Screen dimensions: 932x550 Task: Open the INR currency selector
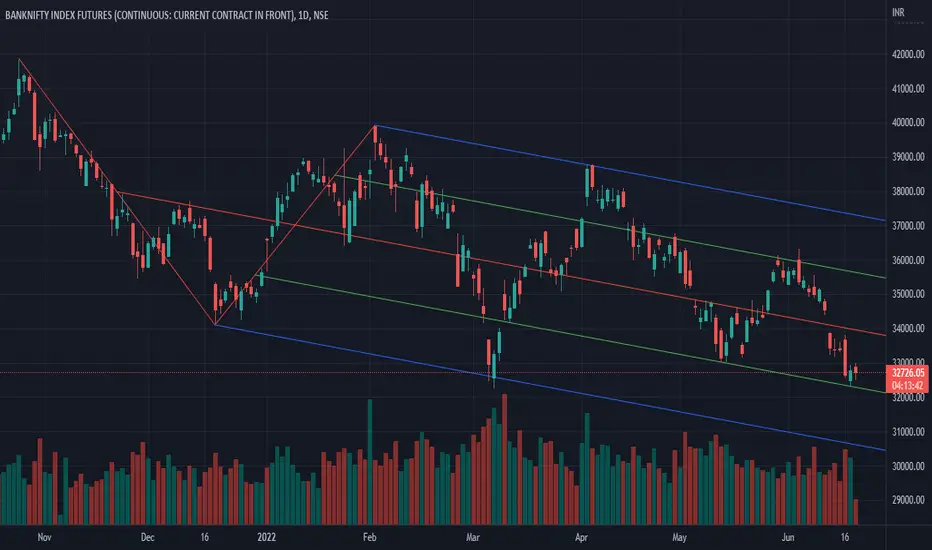pyautogui.click(x=898, y=12)
